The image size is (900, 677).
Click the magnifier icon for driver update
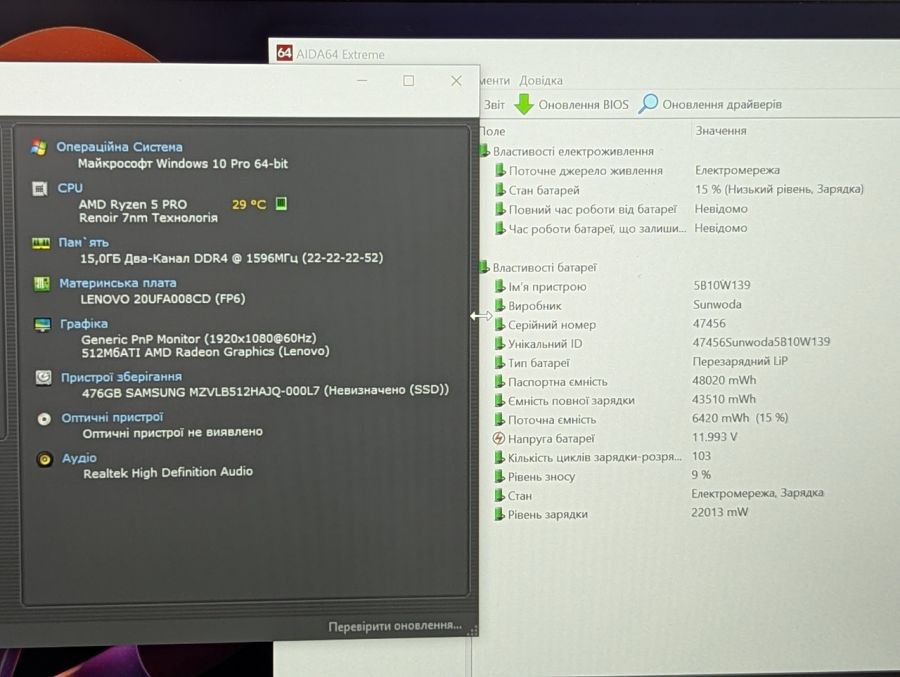click(648, 104)
